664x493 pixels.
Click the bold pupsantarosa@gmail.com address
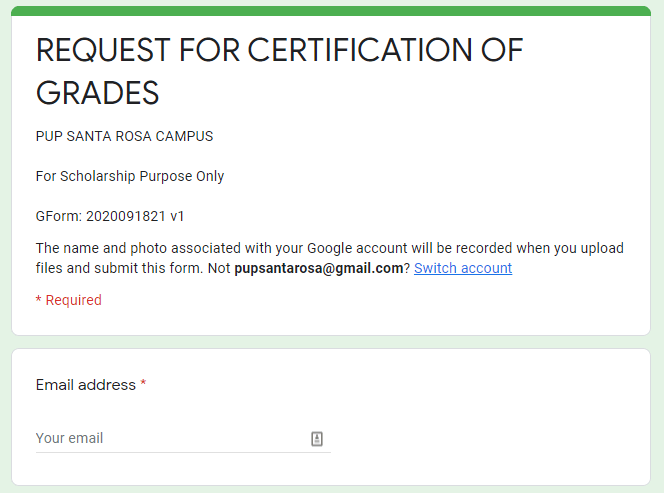point(318,268)
